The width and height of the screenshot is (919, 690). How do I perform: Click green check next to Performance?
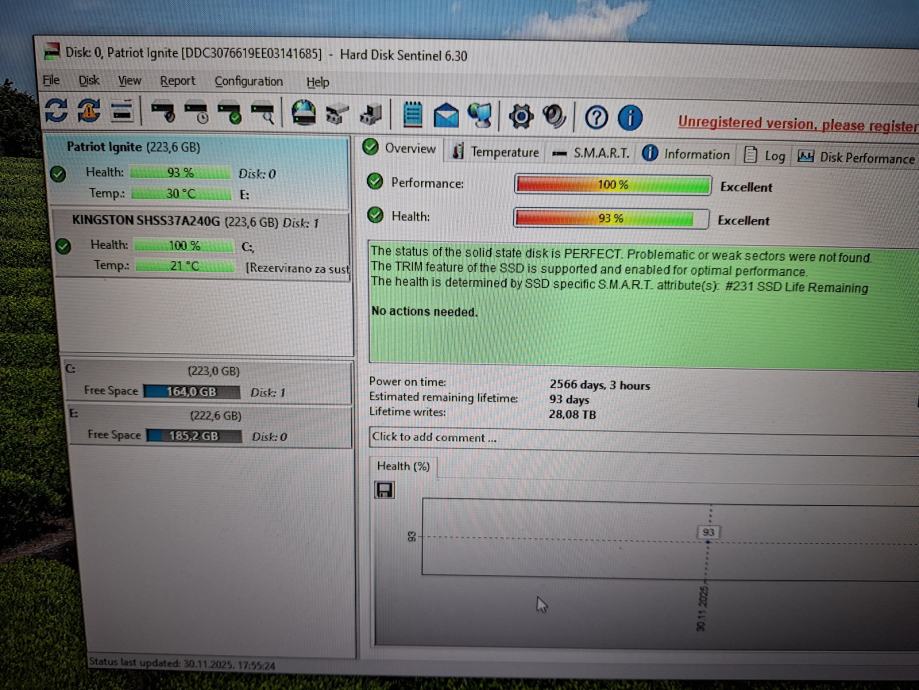tap(375, 182)
